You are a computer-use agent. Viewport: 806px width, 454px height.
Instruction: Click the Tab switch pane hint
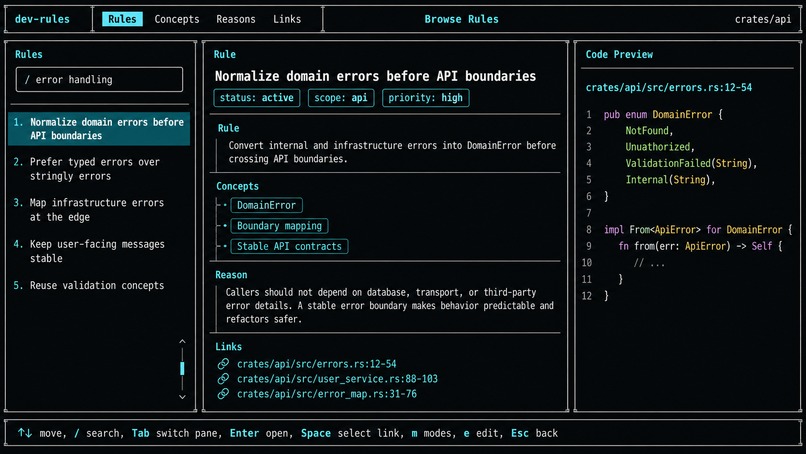(176, 433)
